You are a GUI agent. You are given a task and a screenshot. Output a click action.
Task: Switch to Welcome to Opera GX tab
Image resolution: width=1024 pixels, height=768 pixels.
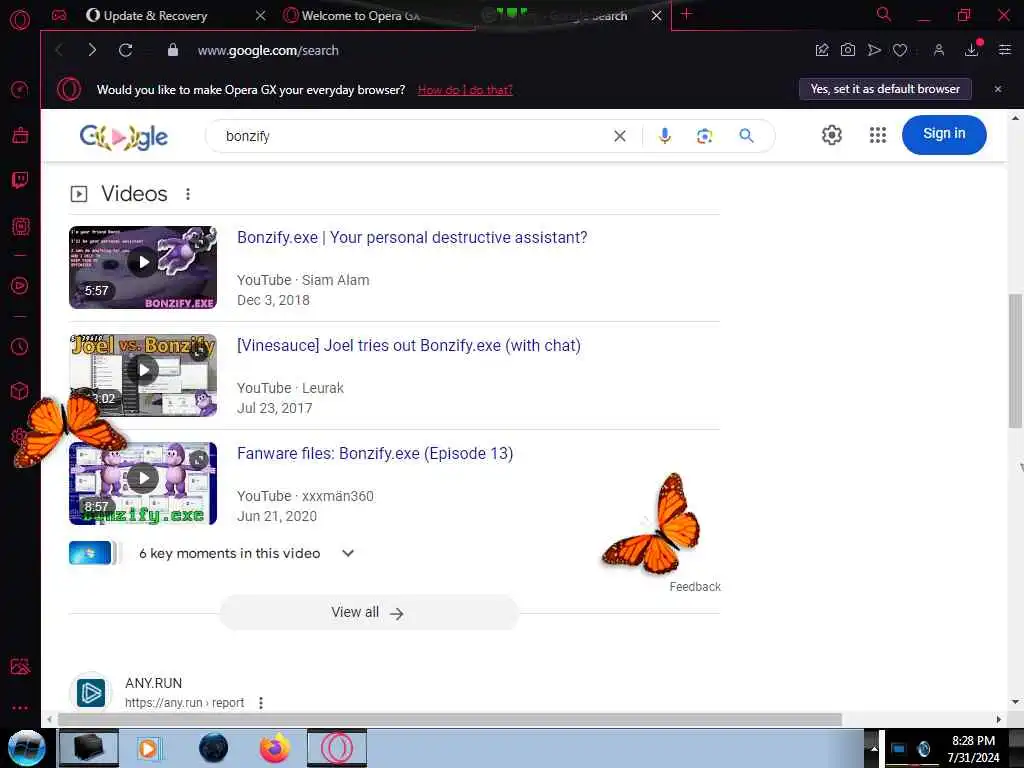(x=360, y=16)
